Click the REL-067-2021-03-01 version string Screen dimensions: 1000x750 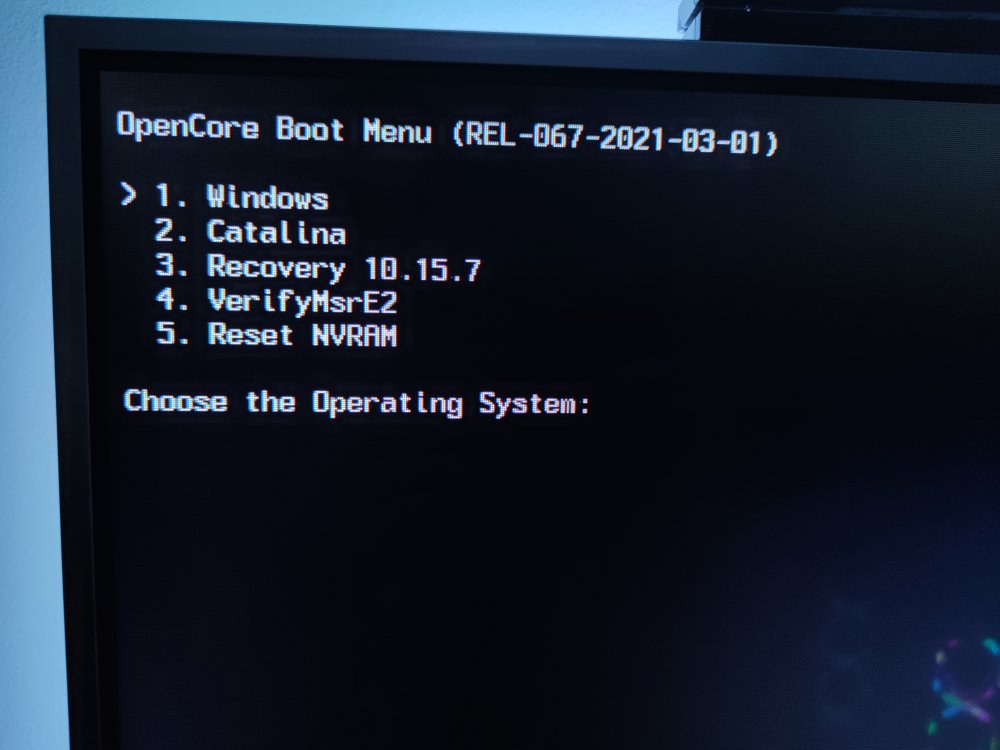(x=615, y=137)
